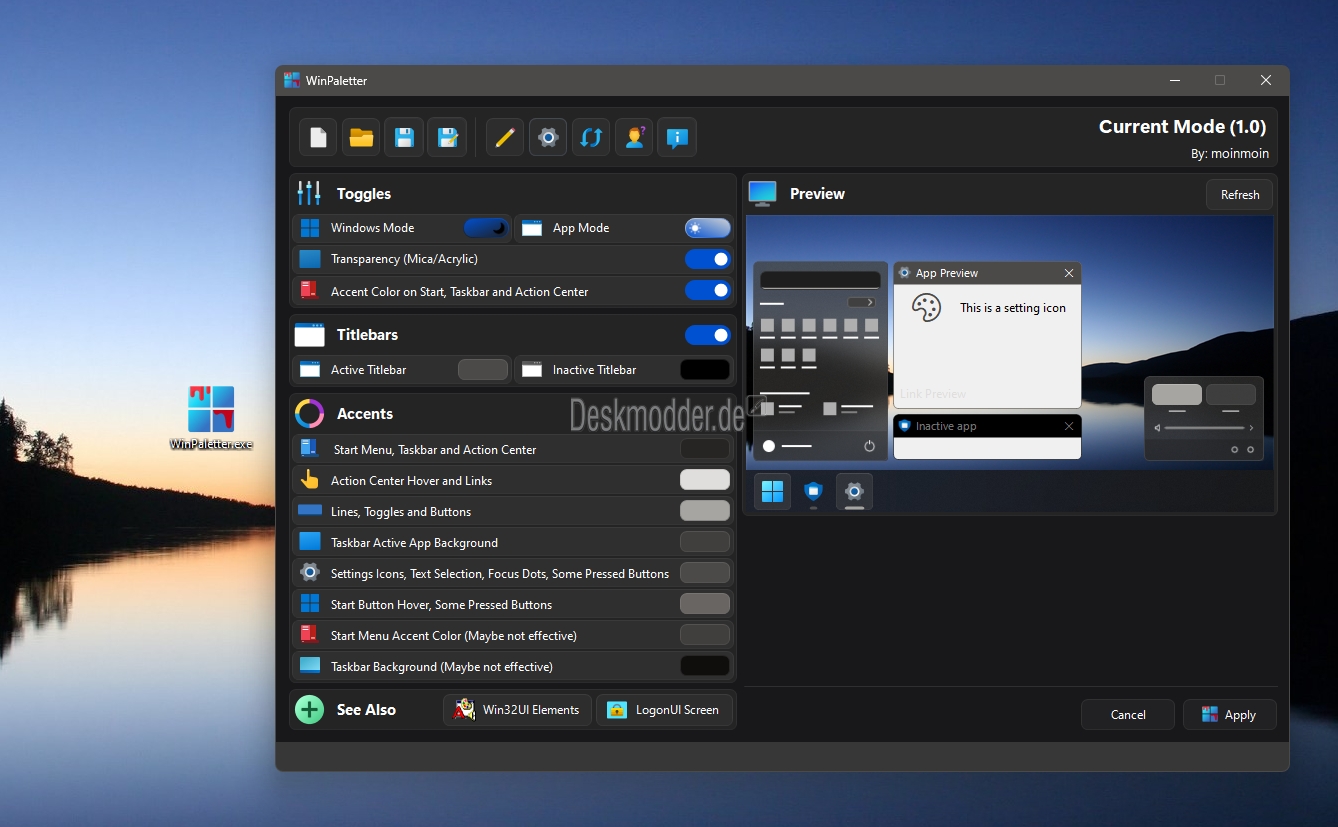Image resolution: width=1338 pixels, height=827 pixels.
Task: Toggle Windows Mode dark/light switch
Action: [486, 228]
